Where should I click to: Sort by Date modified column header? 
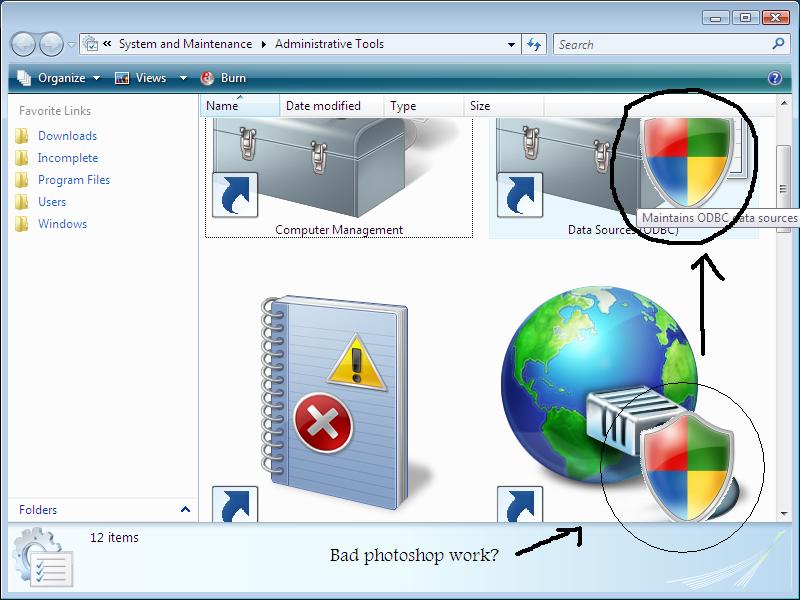tap(332, 106)
